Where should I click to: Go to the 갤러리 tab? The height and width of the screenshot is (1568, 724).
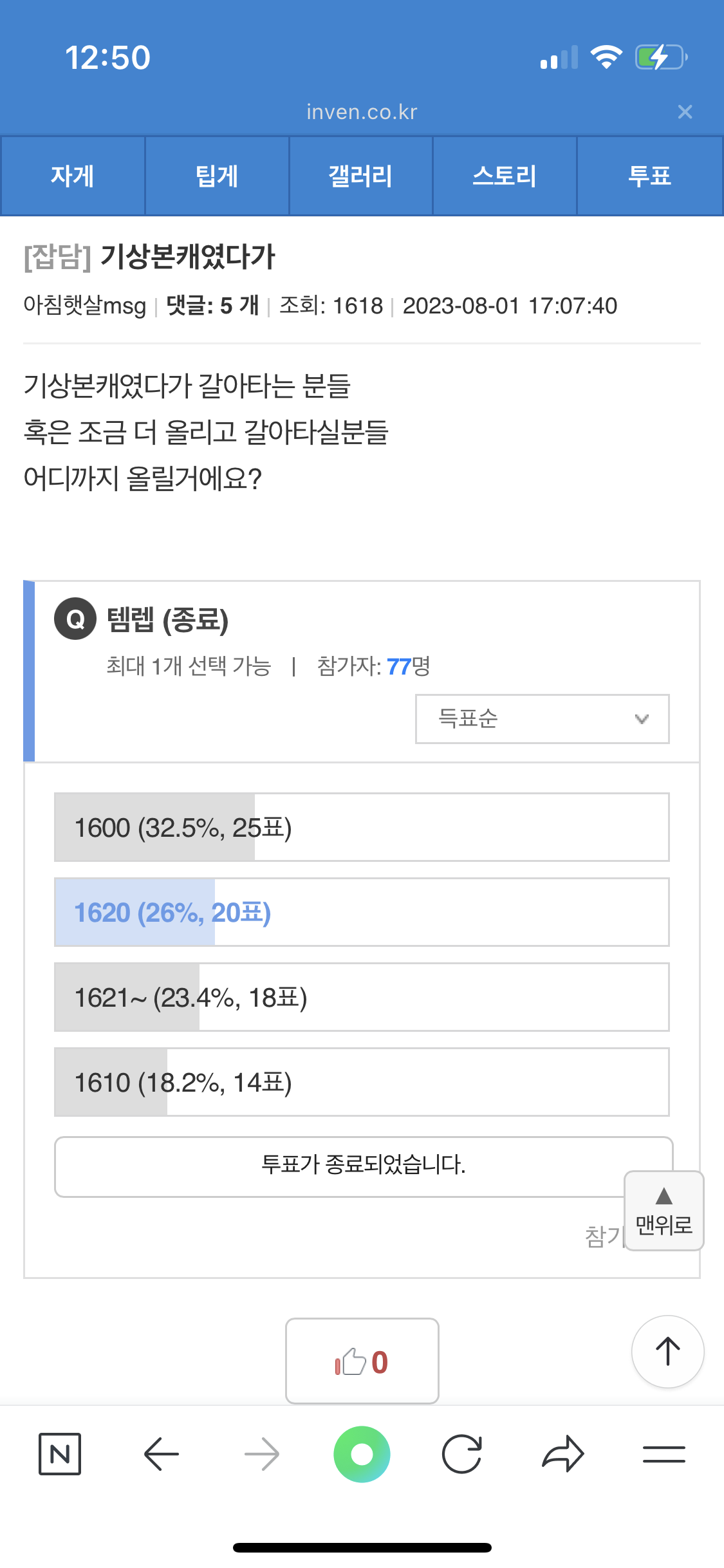pyautogui.click(x=361, y=176)
